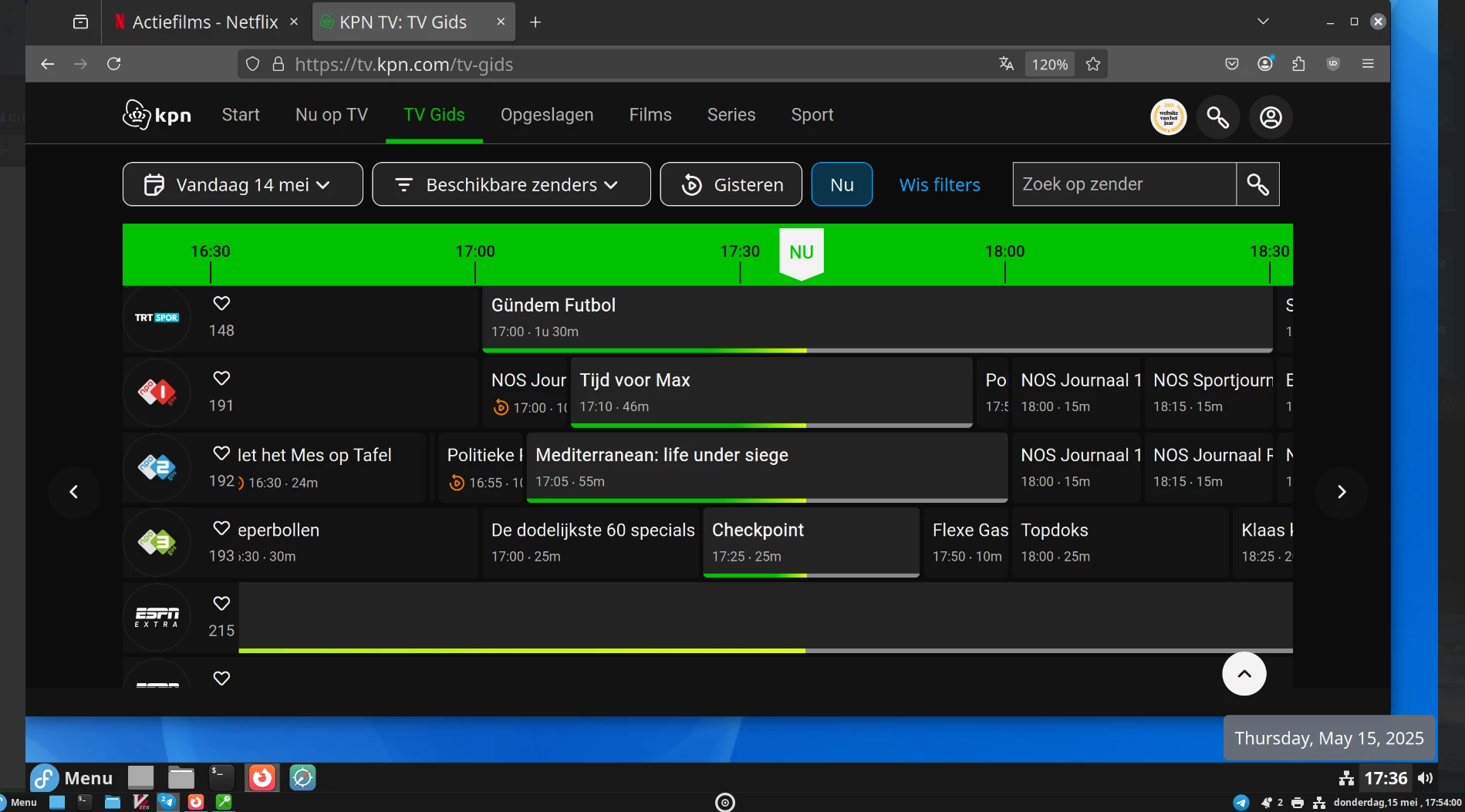Open the NPO 2 channel logo
1465x812 pixels.
point(157,467)
